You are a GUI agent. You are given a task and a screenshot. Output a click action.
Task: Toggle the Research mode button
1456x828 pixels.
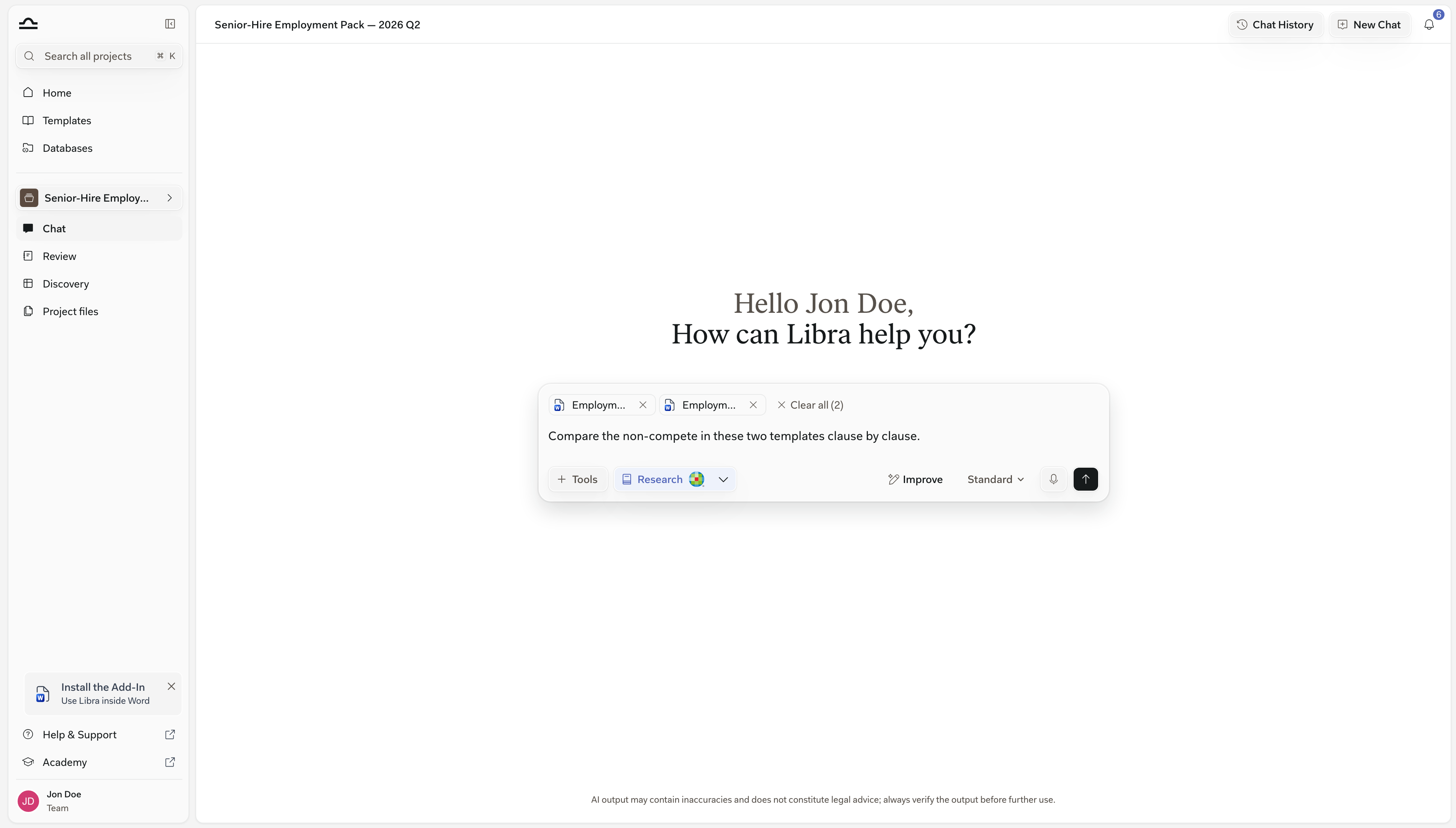tap(659, 479)
